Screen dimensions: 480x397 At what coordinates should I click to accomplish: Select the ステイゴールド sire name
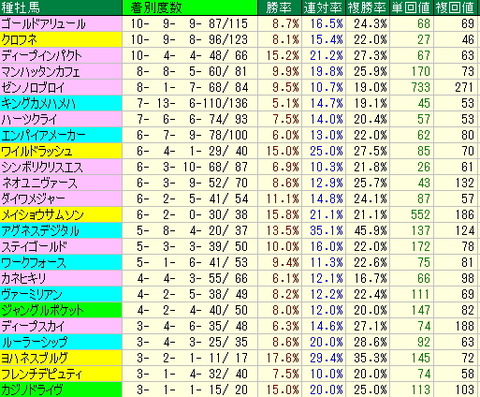34,247
